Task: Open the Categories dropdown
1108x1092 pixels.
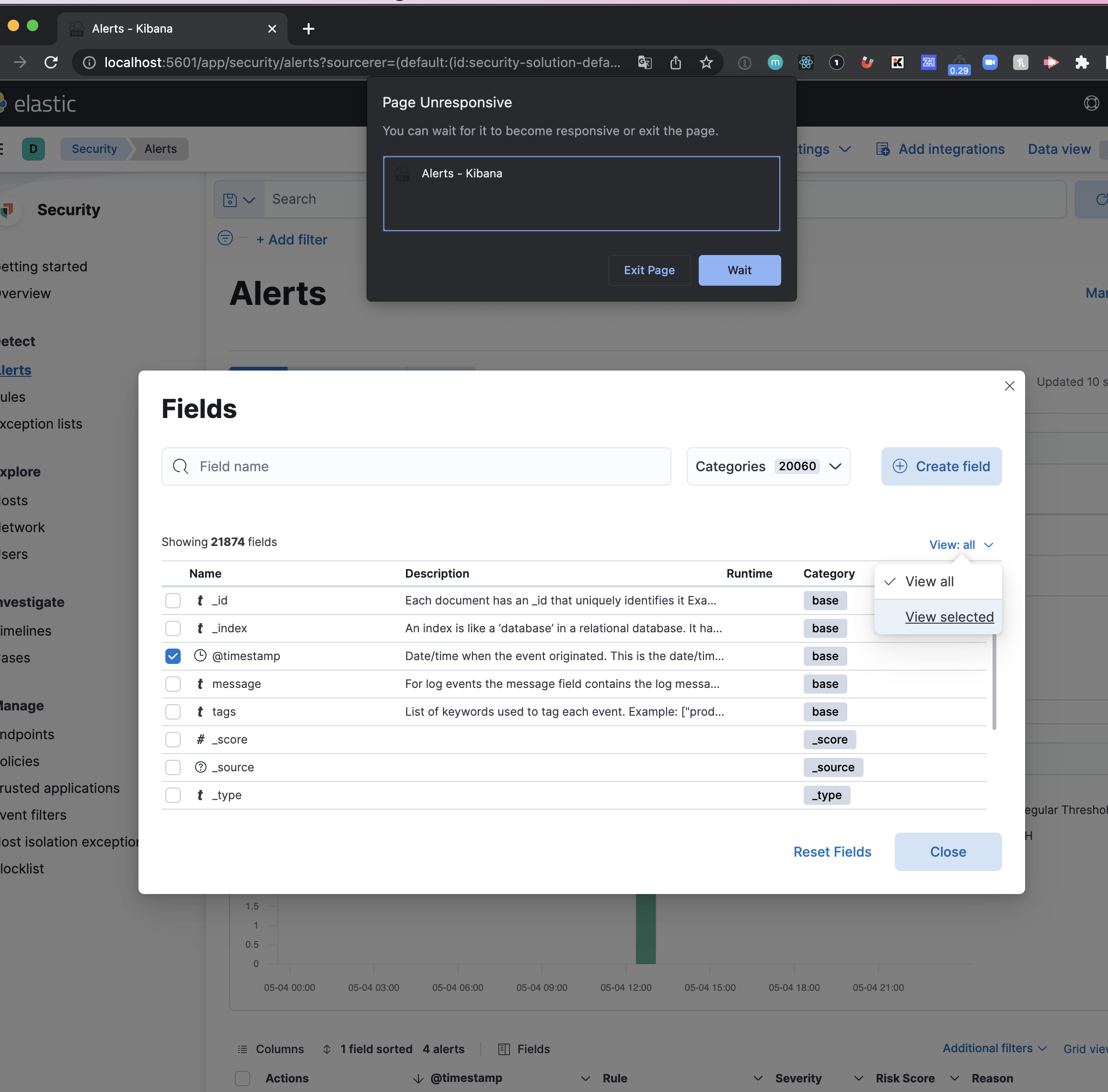Action: click(768, 466)
